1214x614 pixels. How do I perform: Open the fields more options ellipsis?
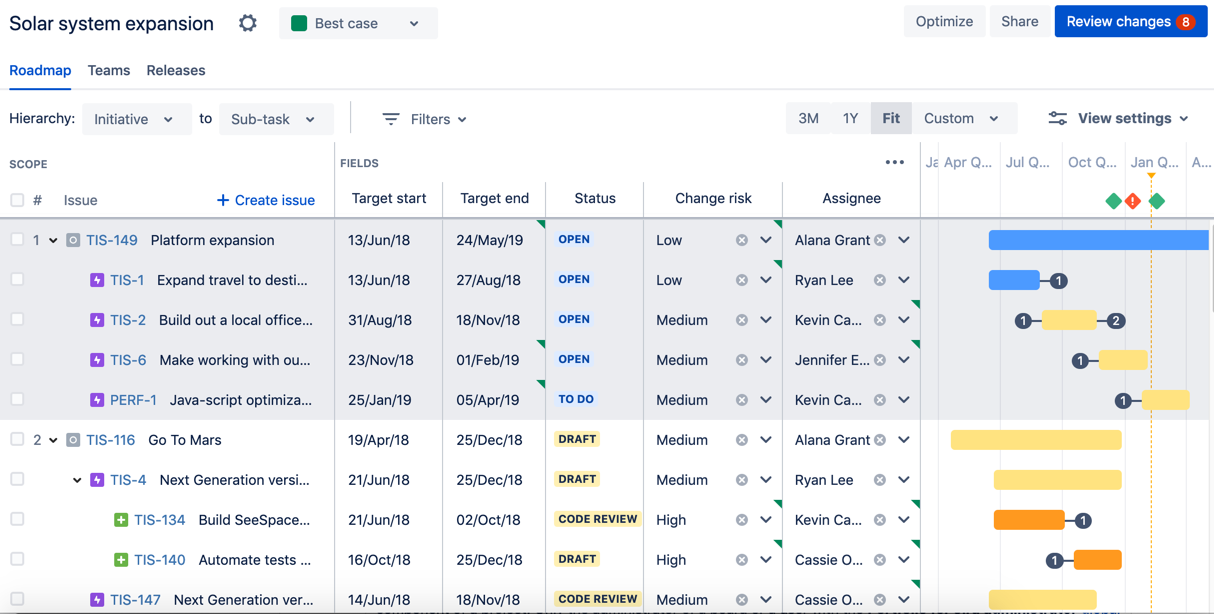895,163
